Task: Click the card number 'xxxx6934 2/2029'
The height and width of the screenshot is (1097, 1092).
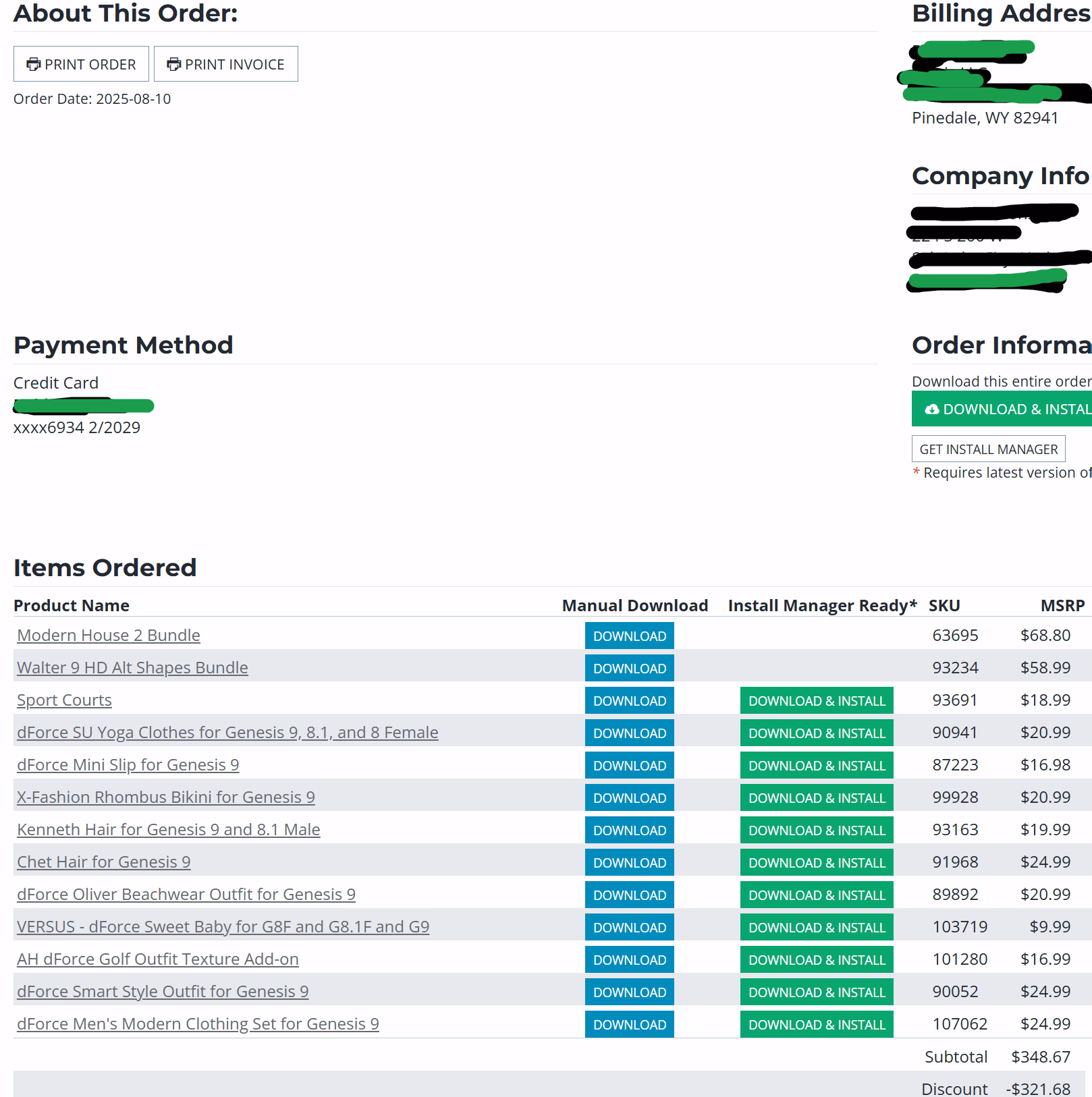Action: coord(77,428)
